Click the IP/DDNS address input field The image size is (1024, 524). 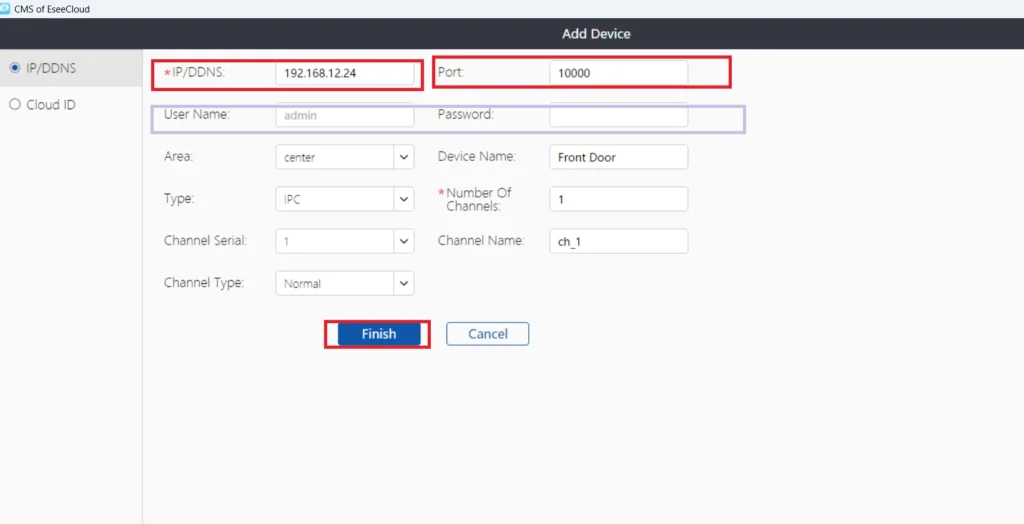[x=344, y=73]
